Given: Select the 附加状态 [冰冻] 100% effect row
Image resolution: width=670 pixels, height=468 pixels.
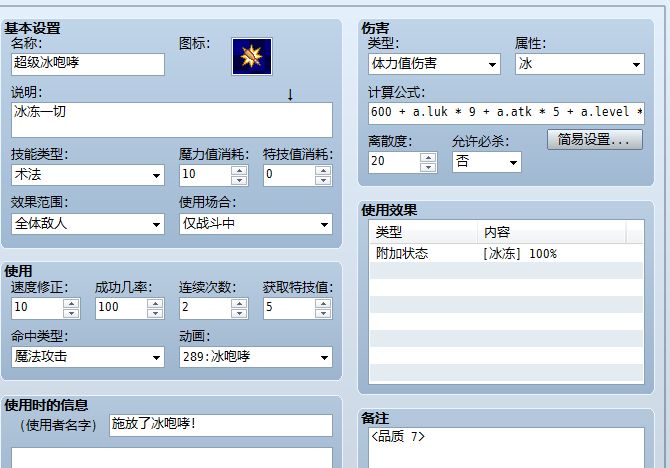Looking at the screenshot, I should 506,253.
